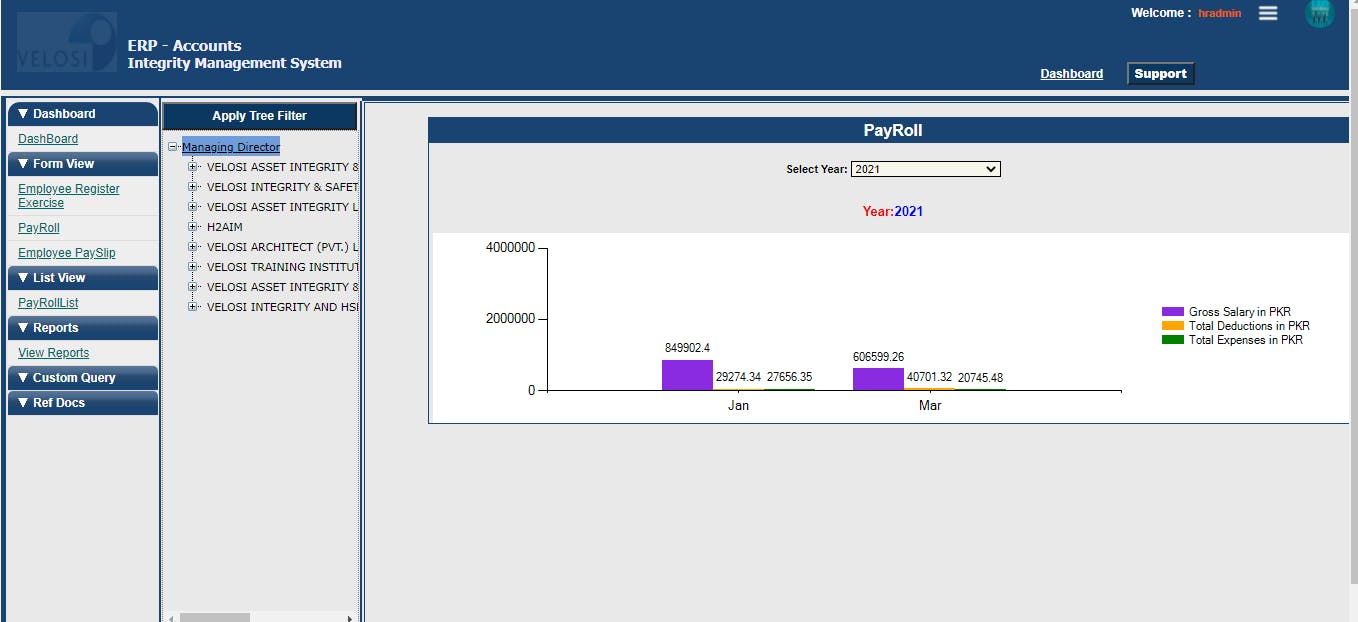Screen dimensions: 1358x622
Task: Click the user profile avatar icon
Action: point(1318,15)
